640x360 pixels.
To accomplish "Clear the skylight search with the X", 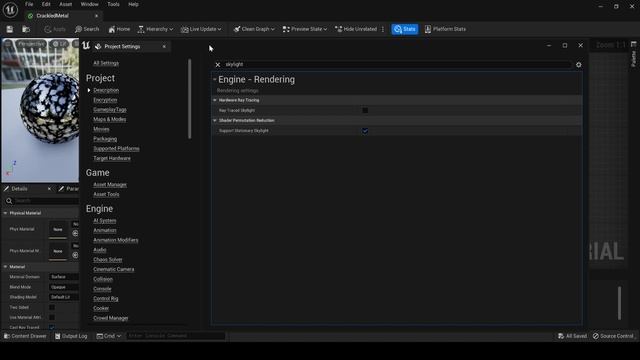I will pyautogui.click(x=218, y=64).
